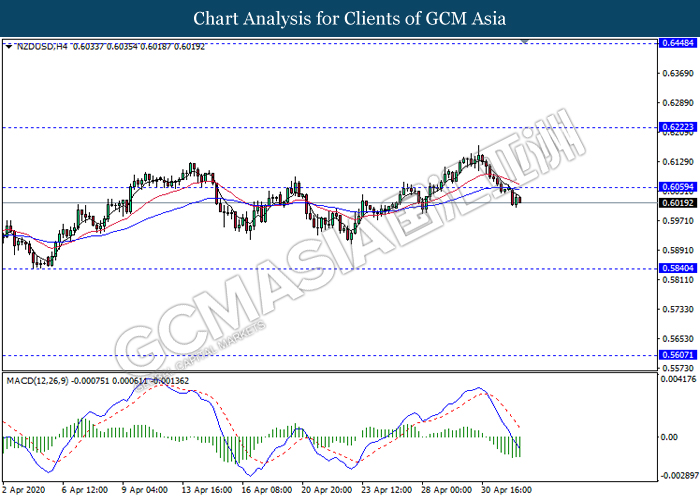Click the 20 Apr 20:00 time label
The image size is (700, 500).
click(326, 490)
